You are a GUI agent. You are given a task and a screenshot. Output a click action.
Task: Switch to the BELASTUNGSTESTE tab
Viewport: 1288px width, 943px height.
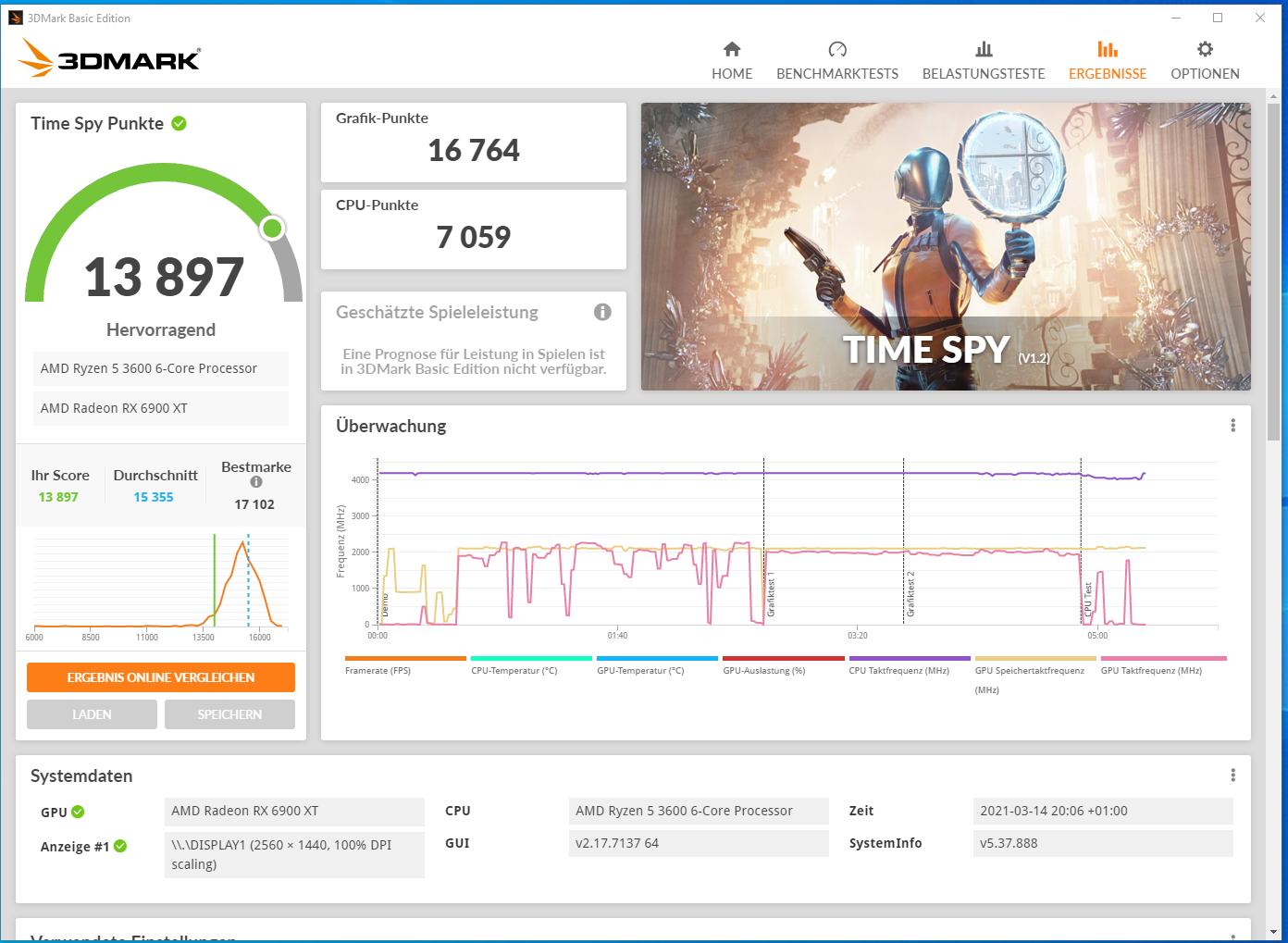pyautogui.click(x=984, y=61)
